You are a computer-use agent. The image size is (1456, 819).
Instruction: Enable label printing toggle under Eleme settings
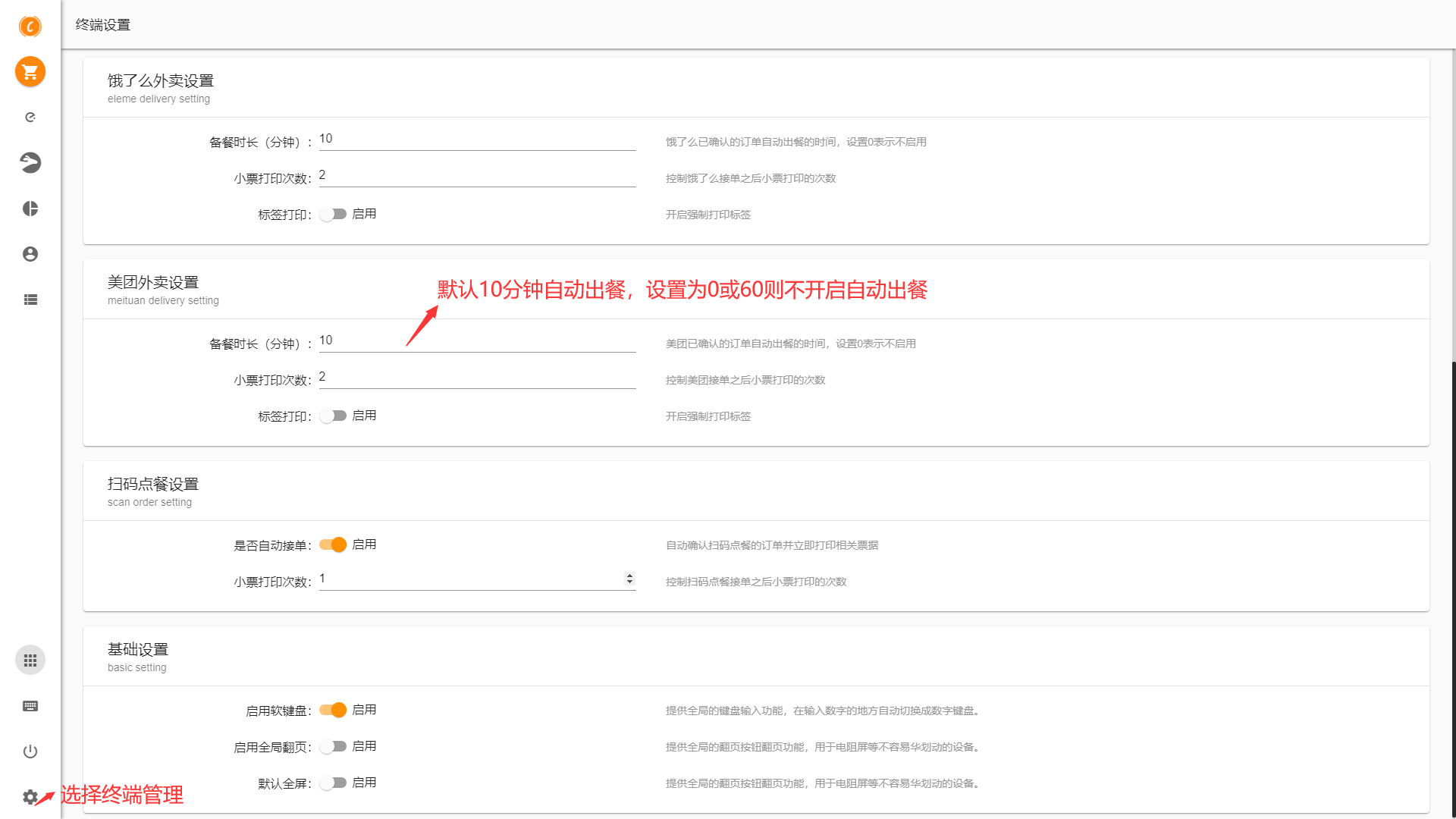coord(333,215)
